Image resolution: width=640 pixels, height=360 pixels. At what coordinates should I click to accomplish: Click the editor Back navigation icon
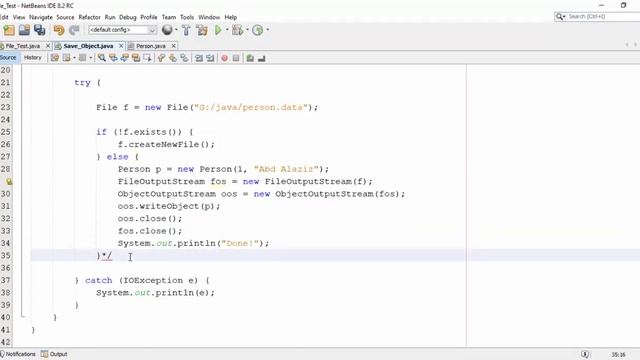[x=67, y=58]
